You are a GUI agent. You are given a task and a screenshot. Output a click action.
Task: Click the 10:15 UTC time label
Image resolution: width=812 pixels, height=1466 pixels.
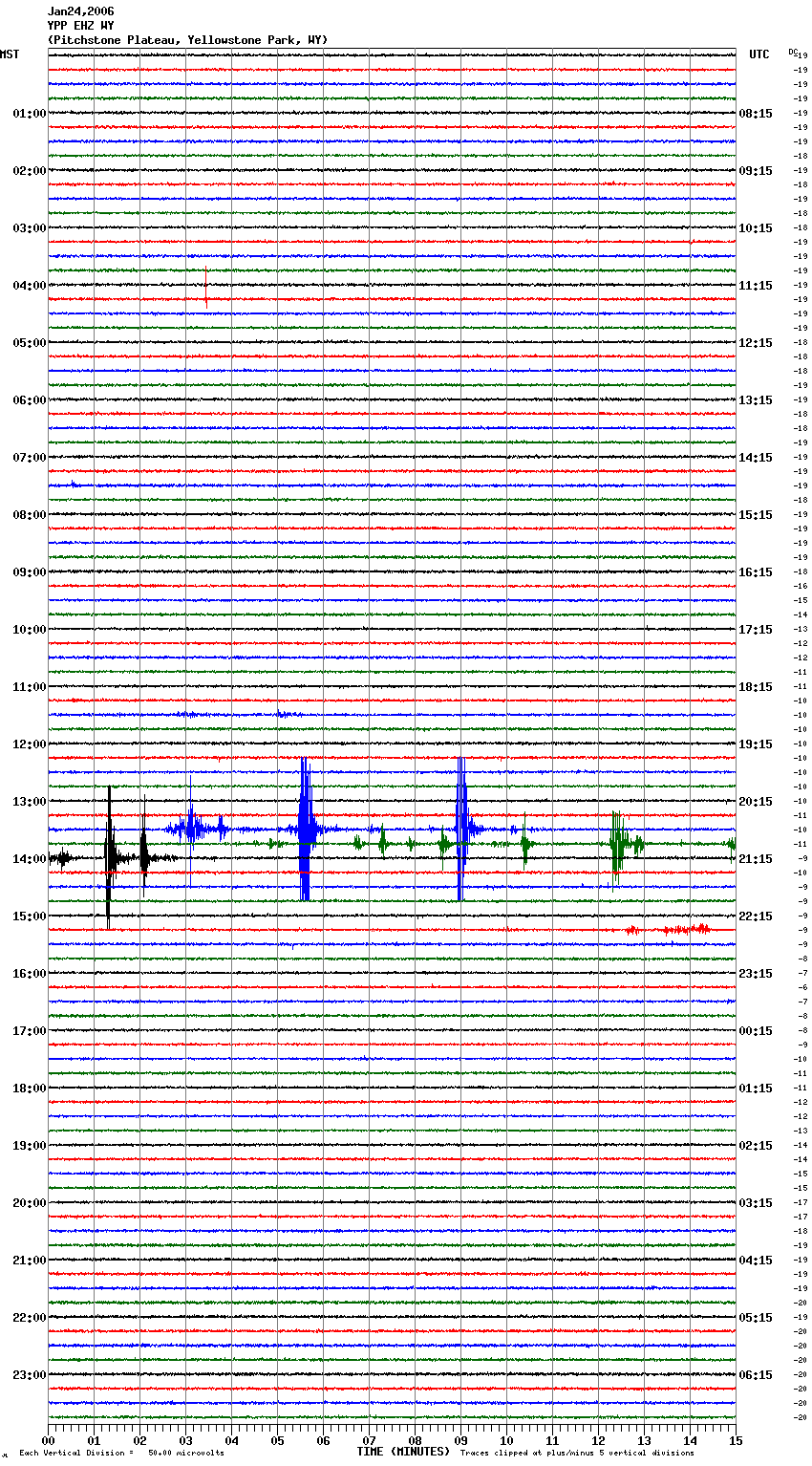pos(756,228)
